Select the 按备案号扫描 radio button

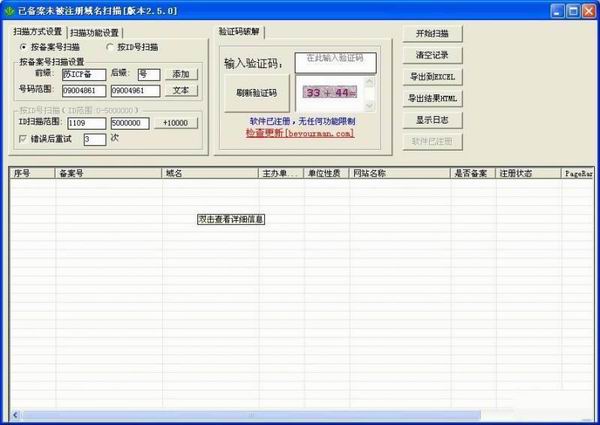click(x=23, y=47)
